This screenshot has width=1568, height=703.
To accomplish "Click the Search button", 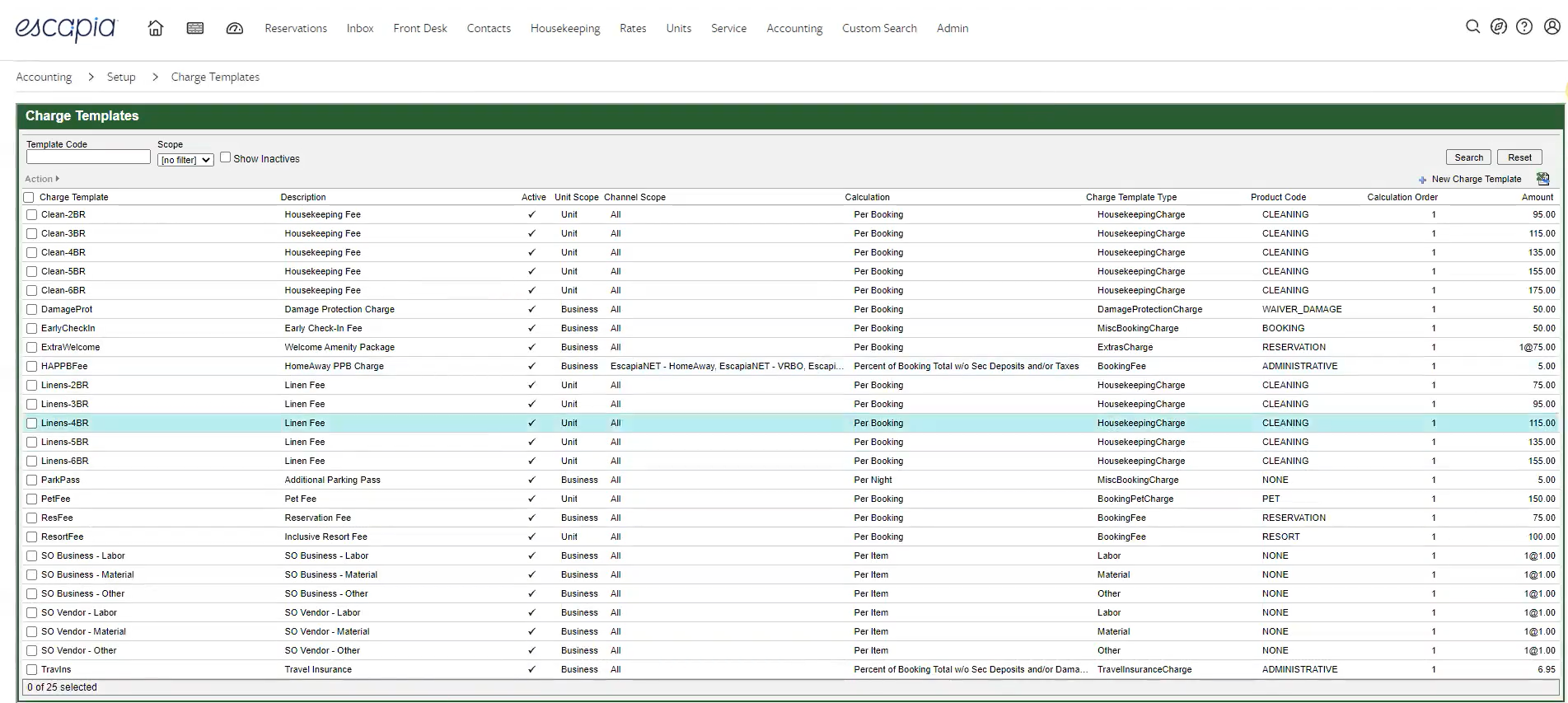I will [x=1468, y=157].
